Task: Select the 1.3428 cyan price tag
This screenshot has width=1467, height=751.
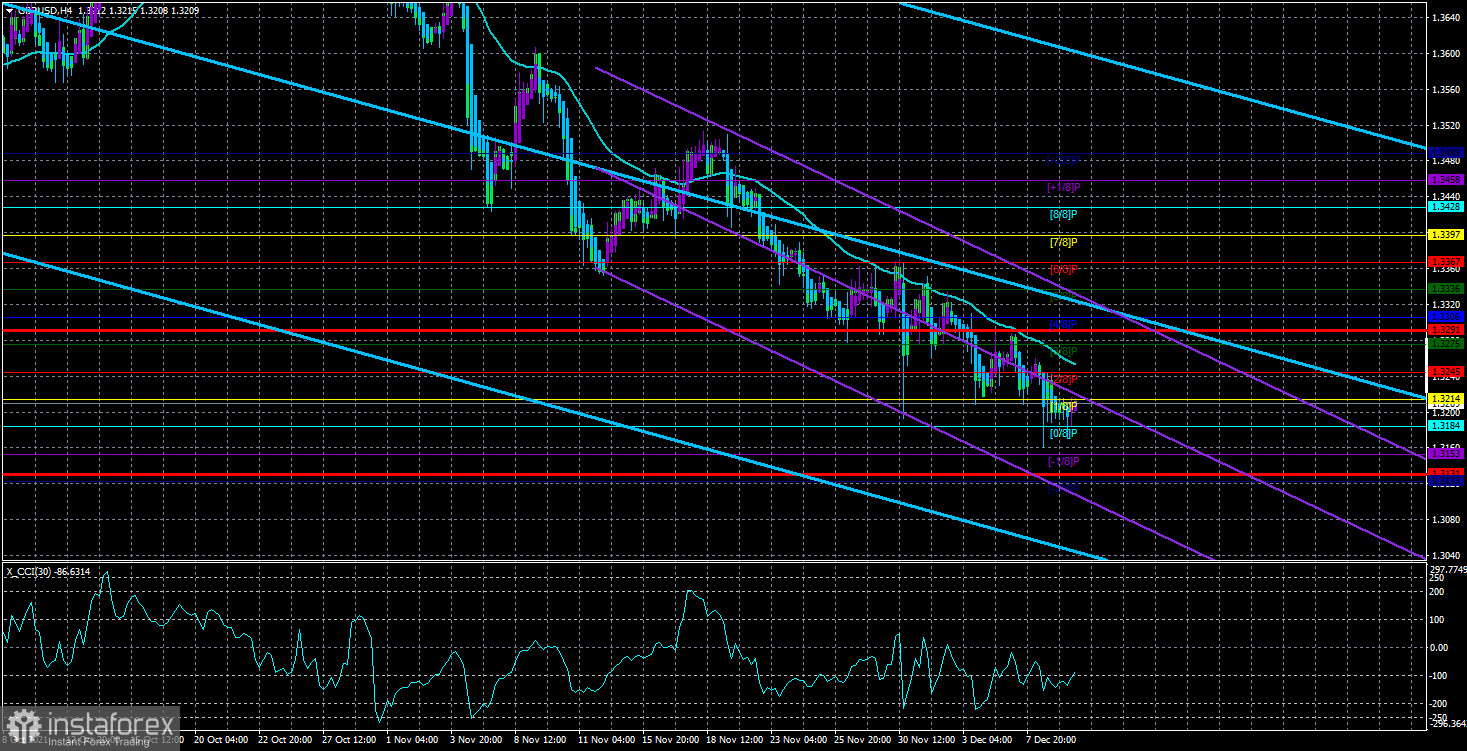Action: pyautogui.click(x=1446, y=207)
